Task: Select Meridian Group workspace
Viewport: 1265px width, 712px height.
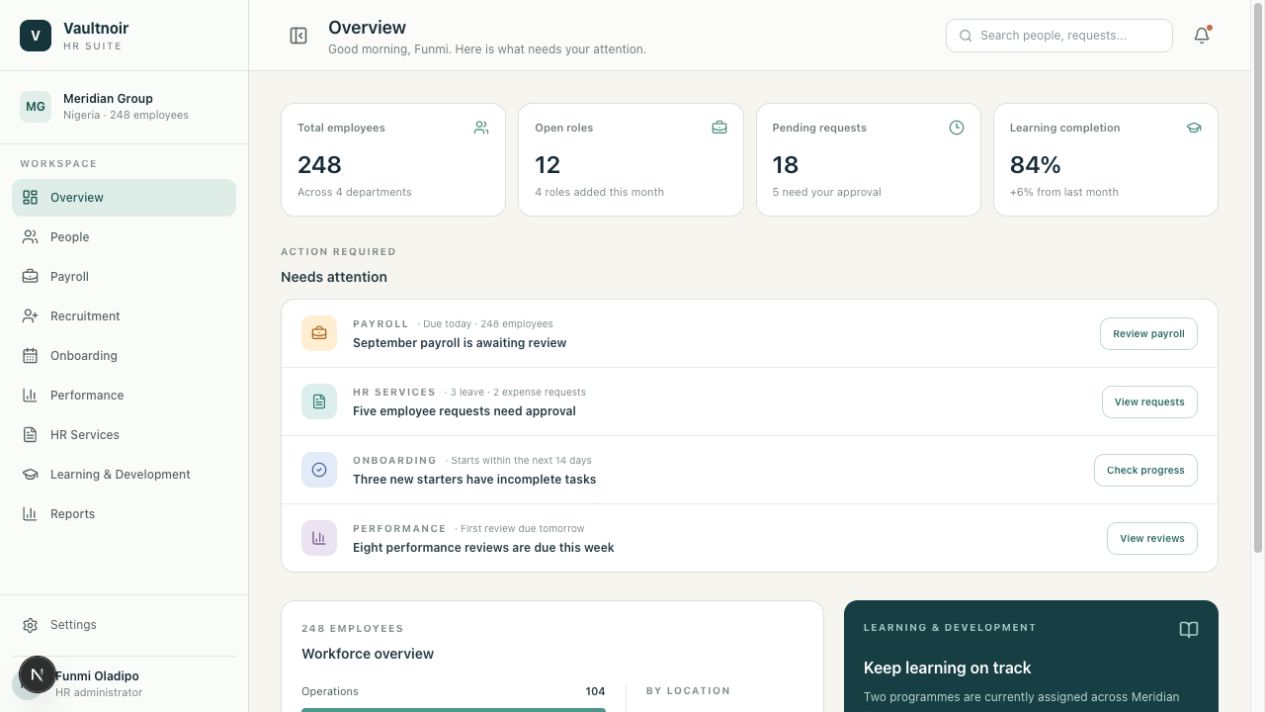Action: click(124, 107)
